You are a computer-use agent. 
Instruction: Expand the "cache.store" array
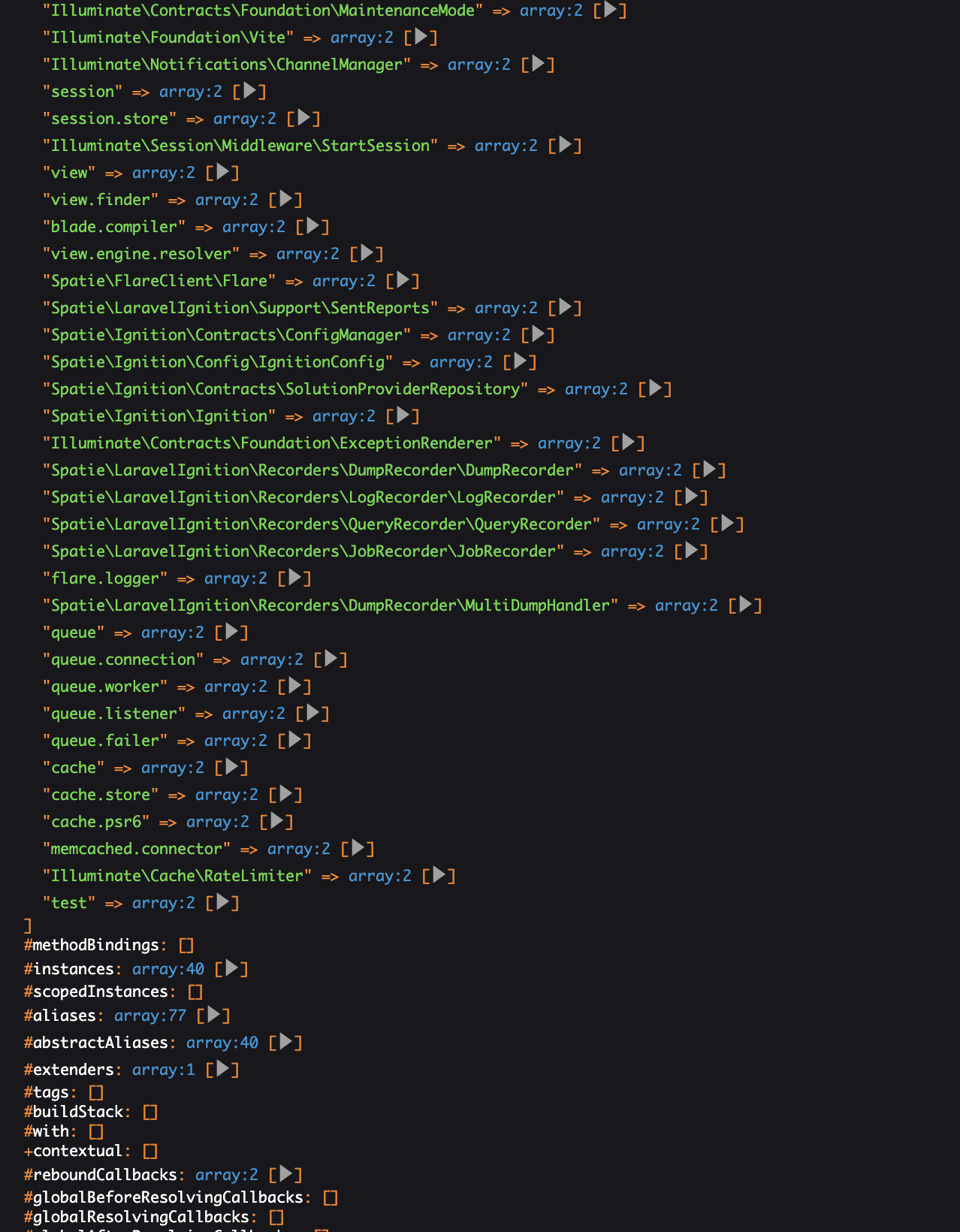286,795
